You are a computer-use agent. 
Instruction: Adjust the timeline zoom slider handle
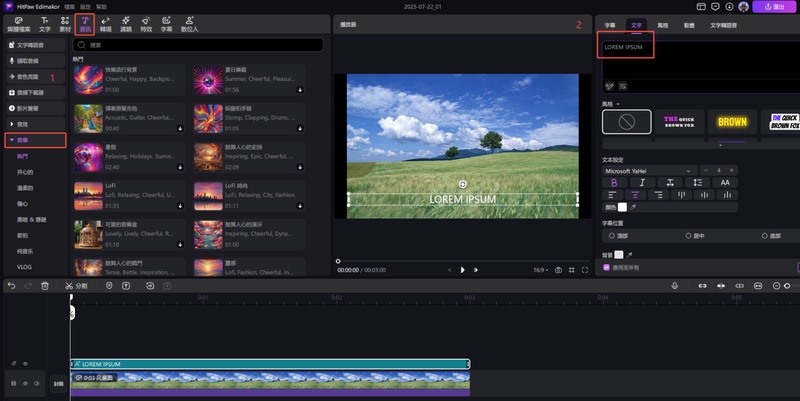(x=787, y=286)
